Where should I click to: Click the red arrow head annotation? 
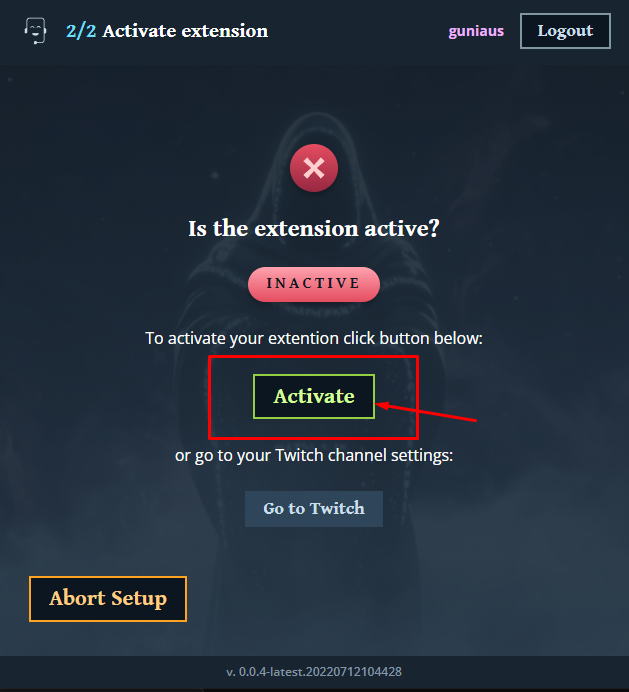[x=382, y=405]
